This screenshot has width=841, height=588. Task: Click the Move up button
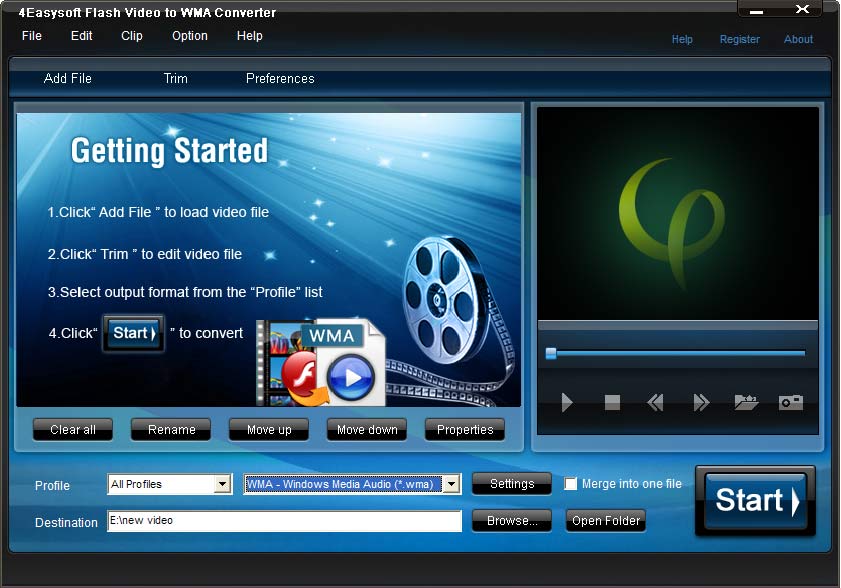(x=269, y=430)
